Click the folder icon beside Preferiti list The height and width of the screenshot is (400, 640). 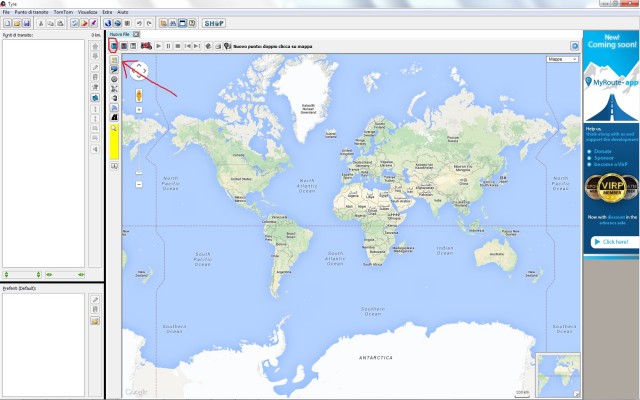click(95, 321)
